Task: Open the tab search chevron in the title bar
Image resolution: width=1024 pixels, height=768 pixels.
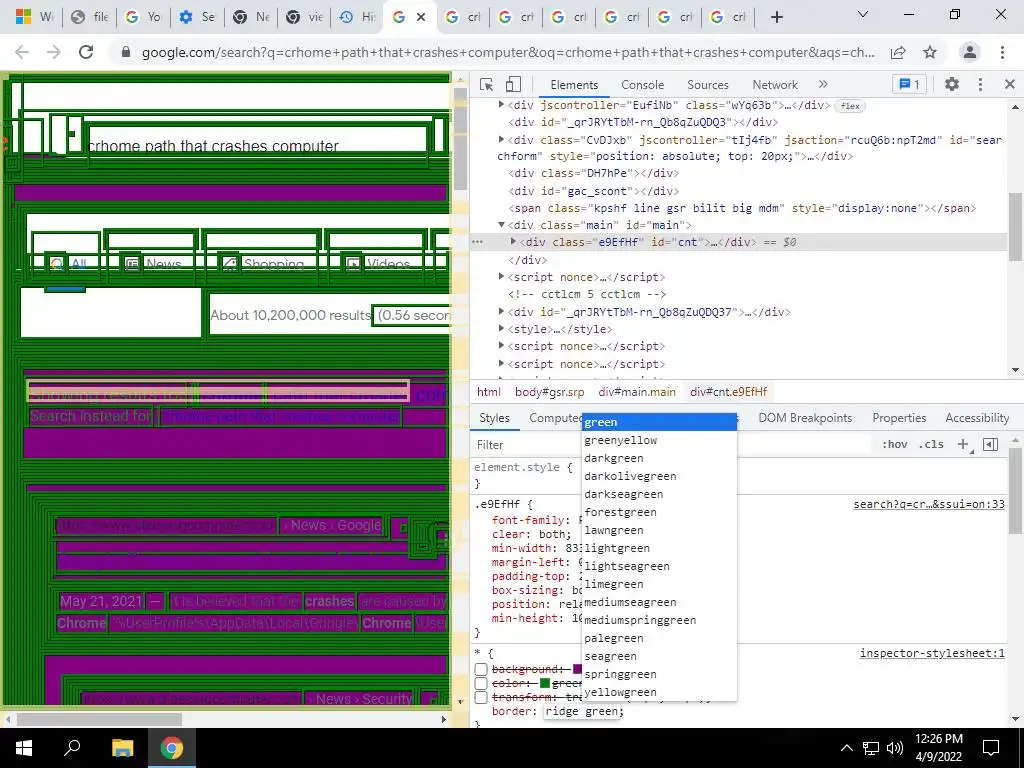Action: (863, 14)
